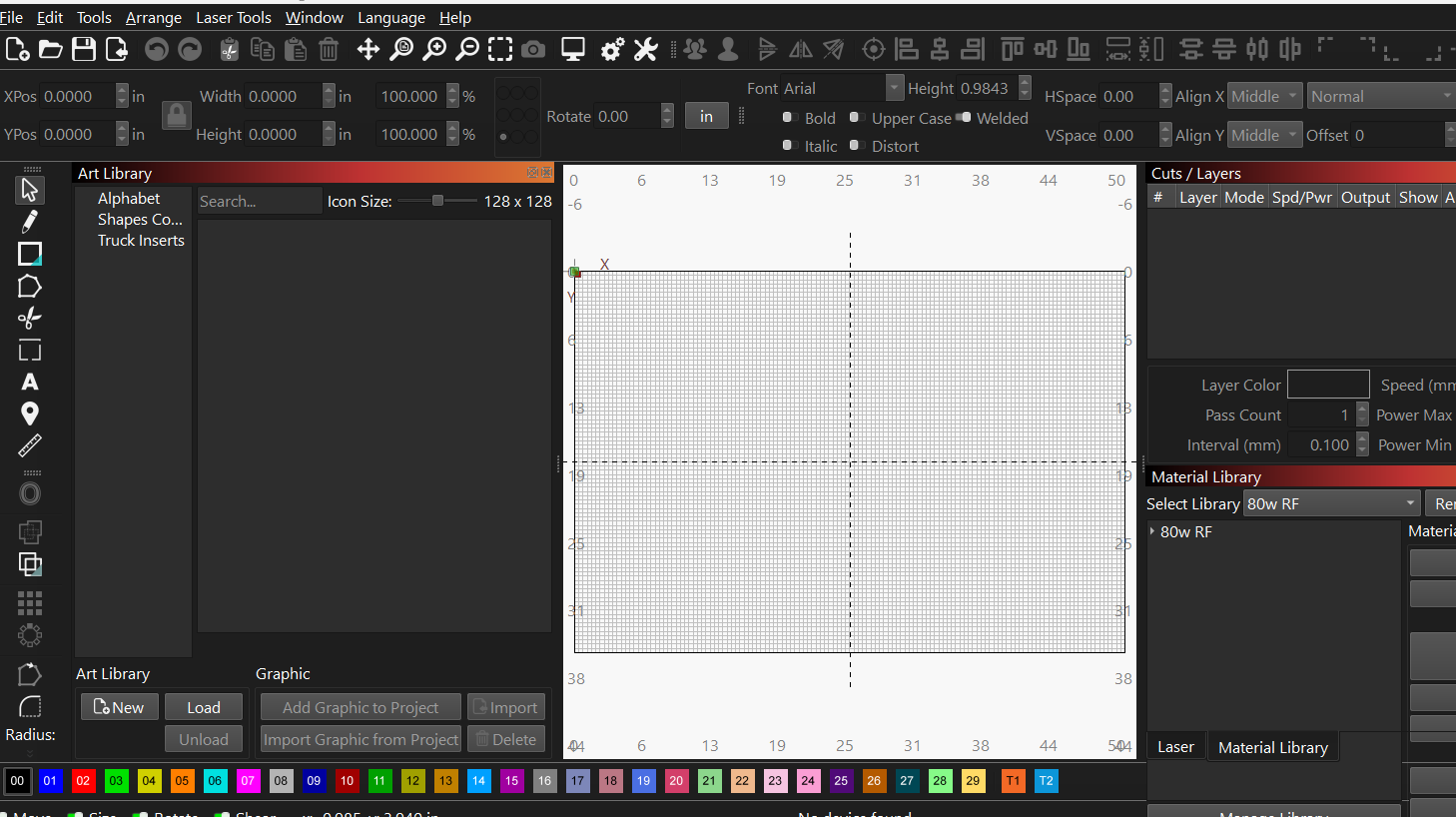Image resolution: width=1456 pixels, height=817 pixels.
Task: Click the Load art library button
Action: (x=204, y=707)
